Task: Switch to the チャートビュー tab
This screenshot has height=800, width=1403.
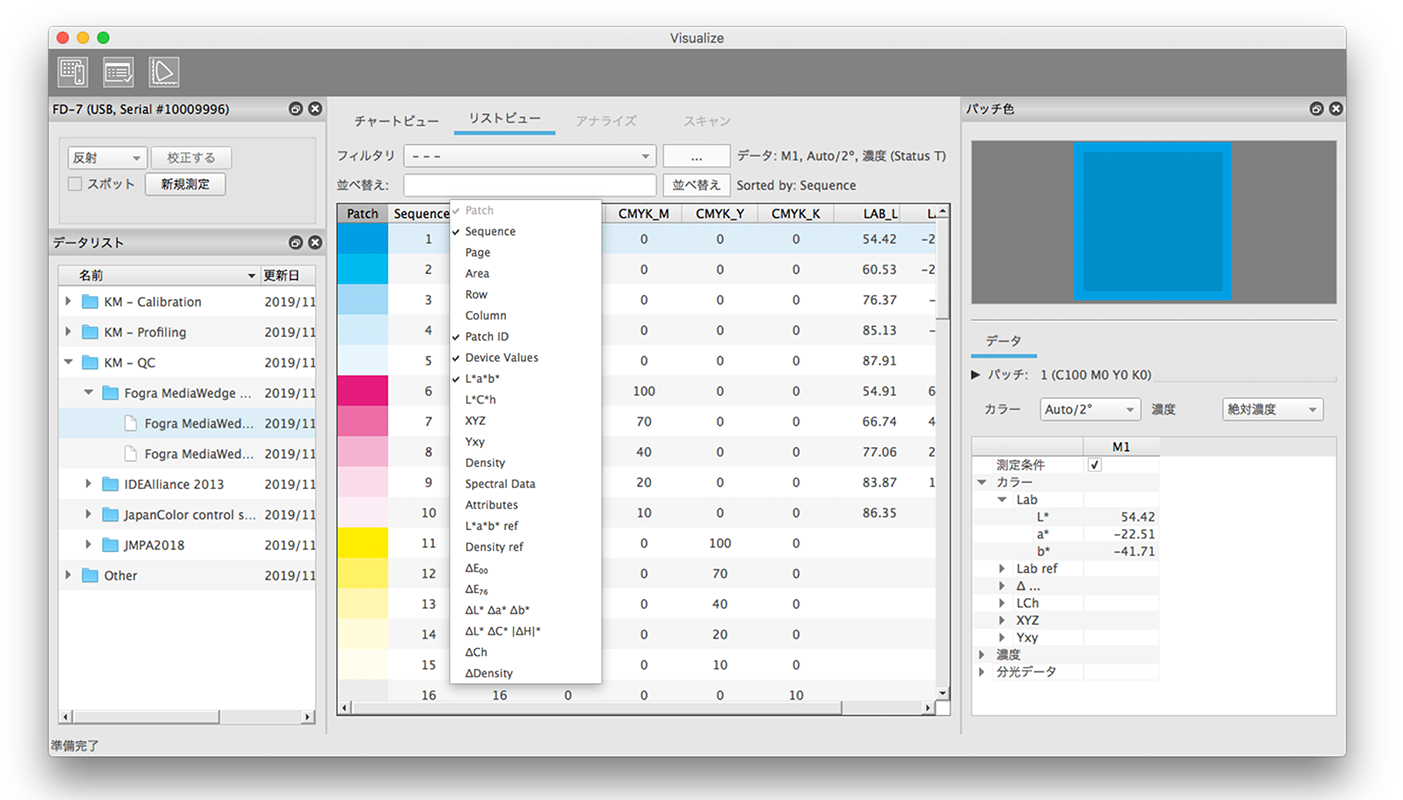Action: [x=396, y=120]
